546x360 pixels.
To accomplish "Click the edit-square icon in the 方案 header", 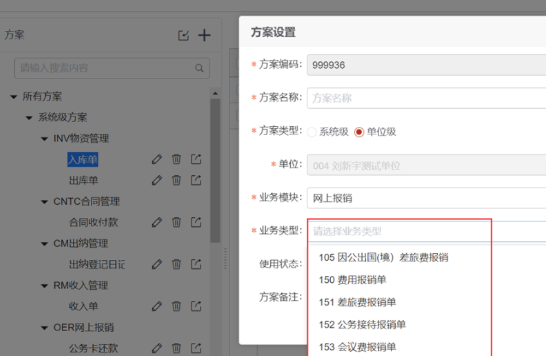I will [x=184, y=35].
